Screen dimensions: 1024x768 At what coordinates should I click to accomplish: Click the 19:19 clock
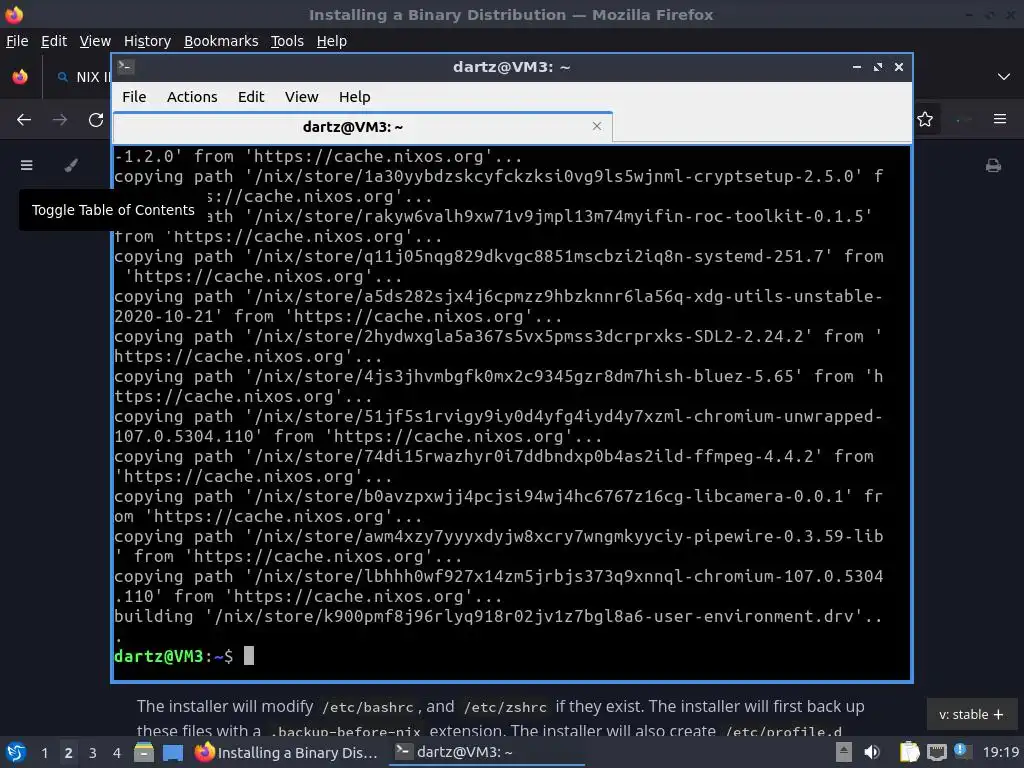tap(1001, 753)
